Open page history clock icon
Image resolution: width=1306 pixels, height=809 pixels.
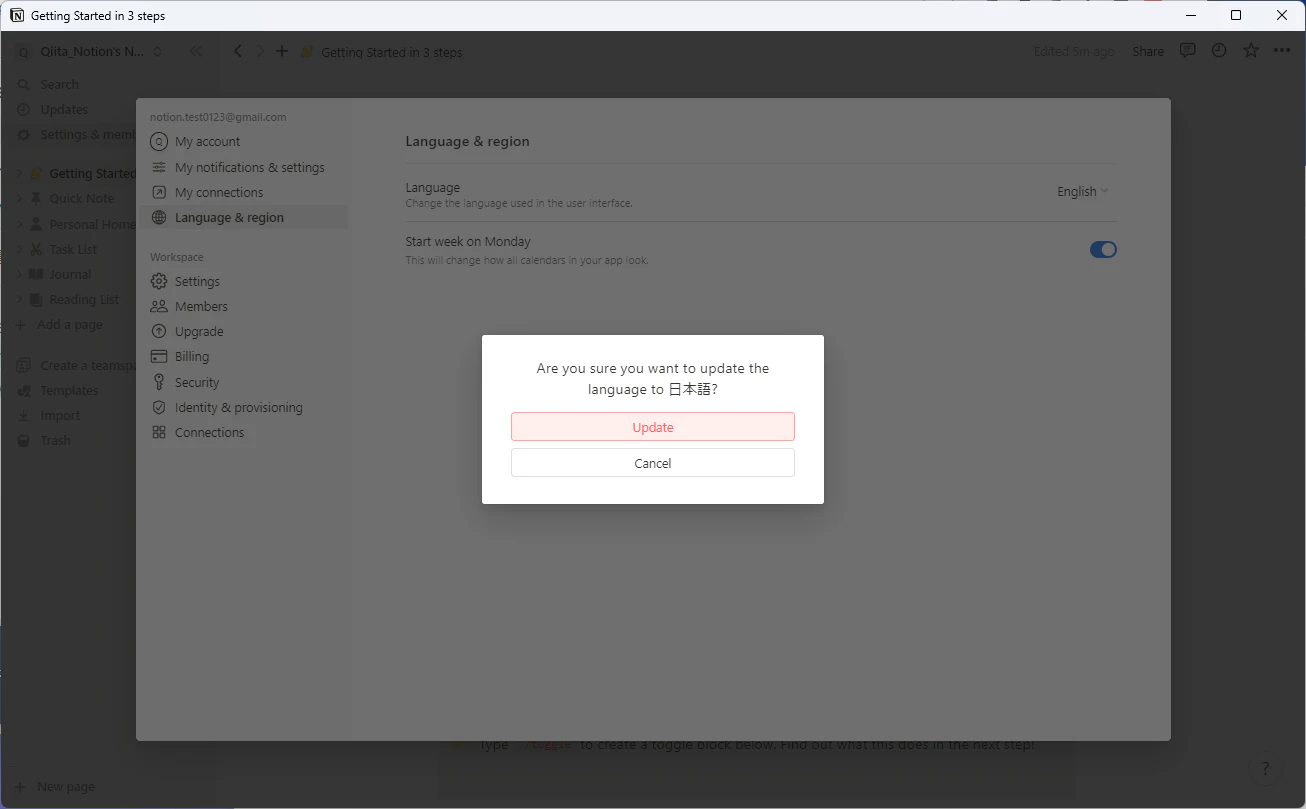[1218, 50]
